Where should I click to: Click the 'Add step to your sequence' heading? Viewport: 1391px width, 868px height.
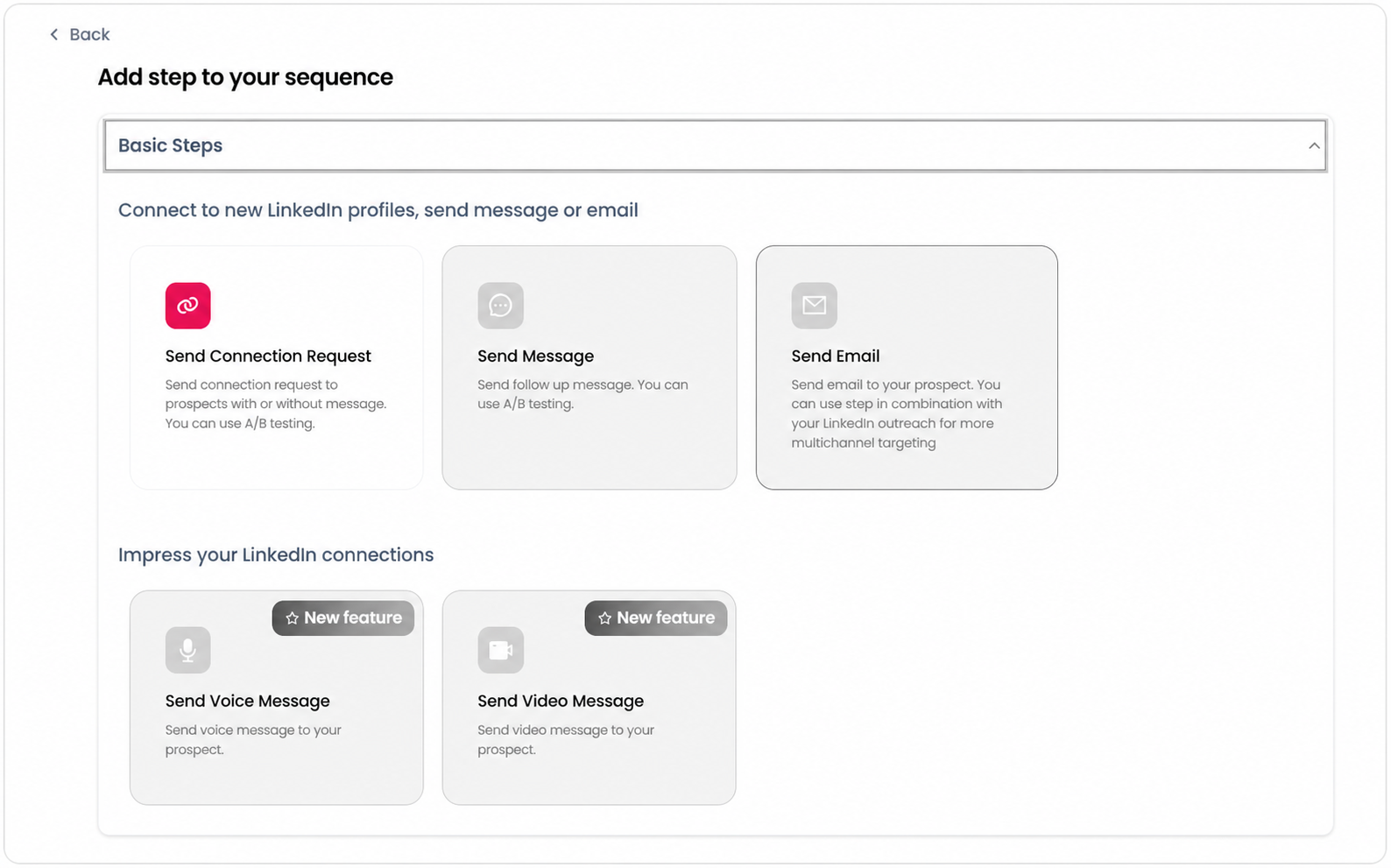pyautogui.click(x=245, y=77)
